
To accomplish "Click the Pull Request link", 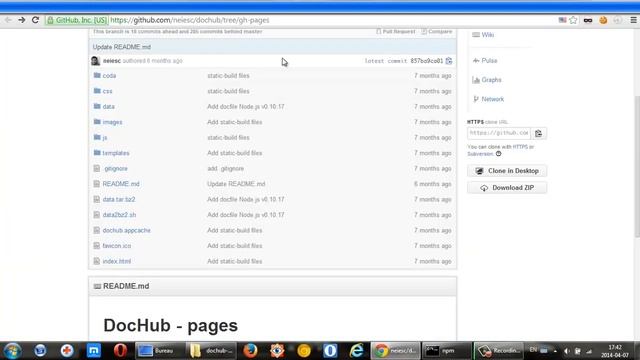I will pyautogui.click(x=396, y=31).
